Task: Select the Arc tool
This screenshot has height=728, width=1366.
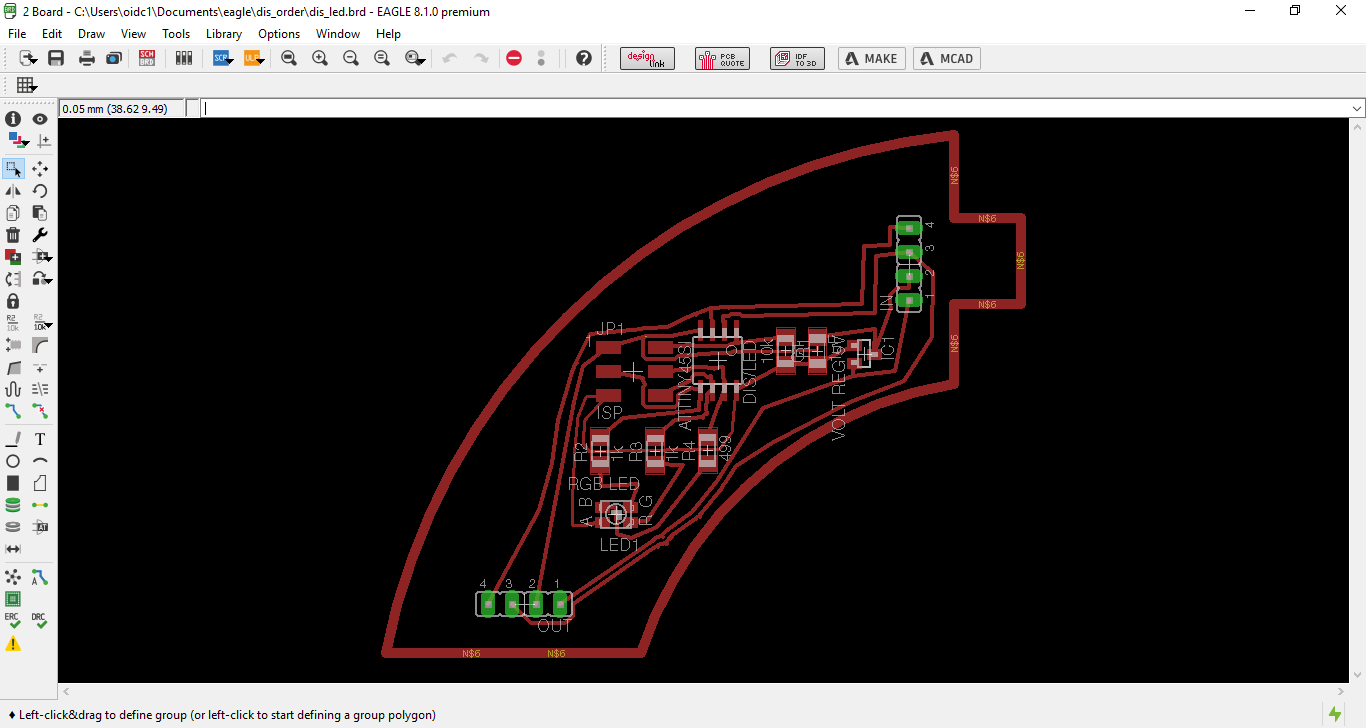Action: (40, 461)
